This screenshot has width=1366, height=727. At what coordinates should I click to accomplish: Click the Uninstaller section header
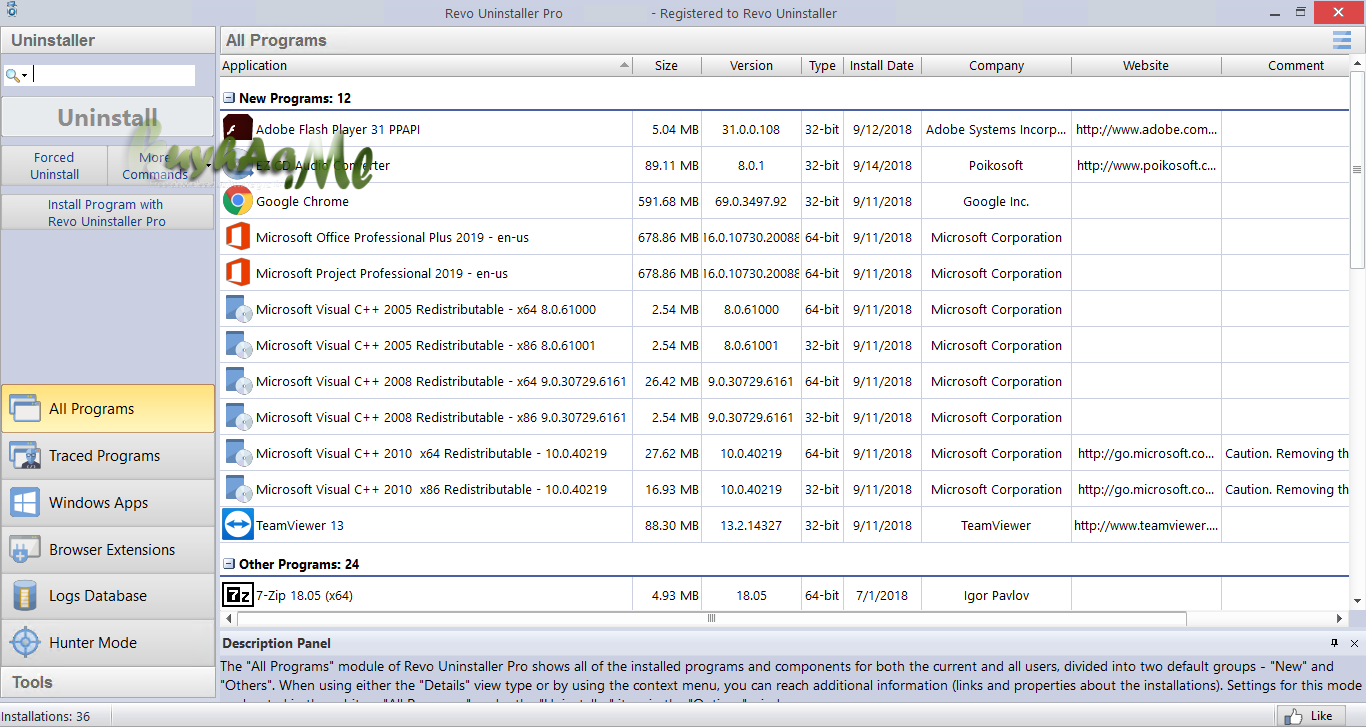(108, 40)
